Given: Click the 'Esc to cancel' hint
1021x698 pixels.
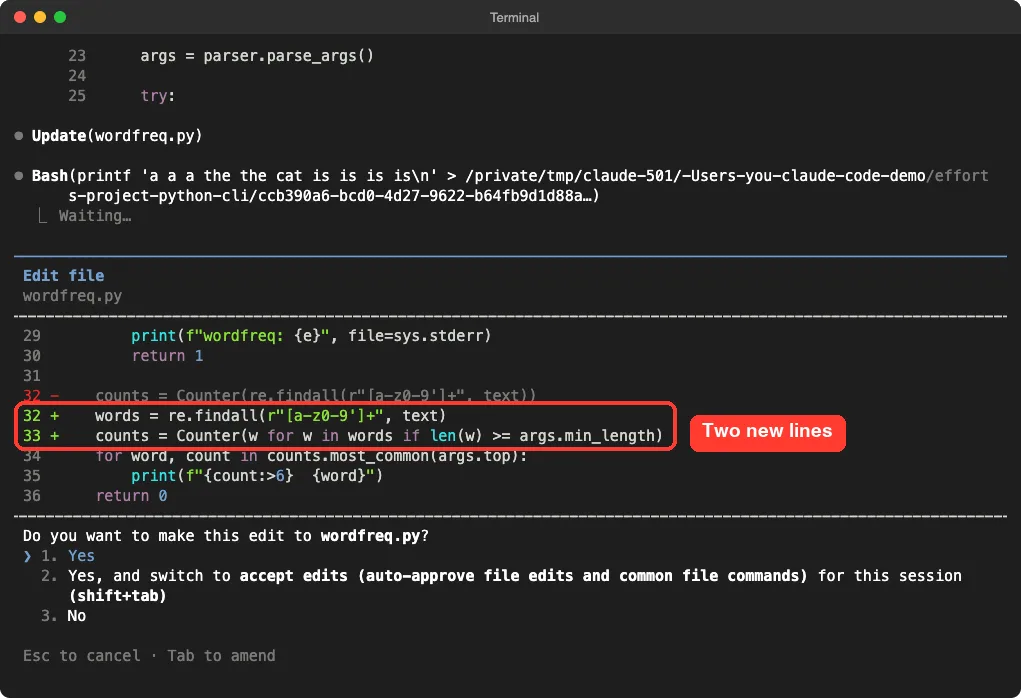Looking at the screenshot, I should click(81, 656).
